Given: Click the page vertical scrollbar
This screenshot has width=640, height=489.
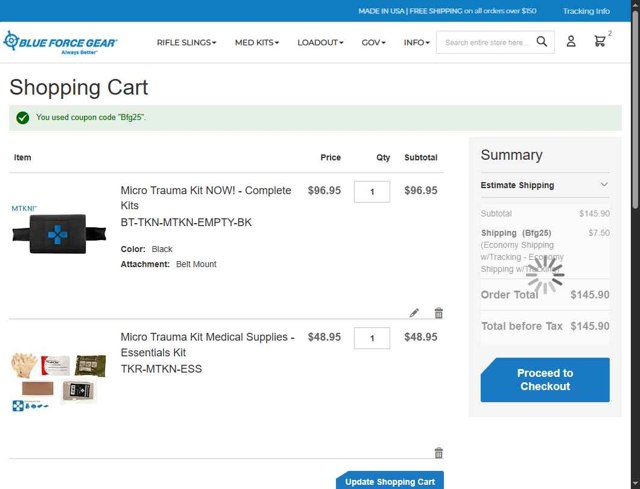Looking at the screenshot, I should pos(635,110).
